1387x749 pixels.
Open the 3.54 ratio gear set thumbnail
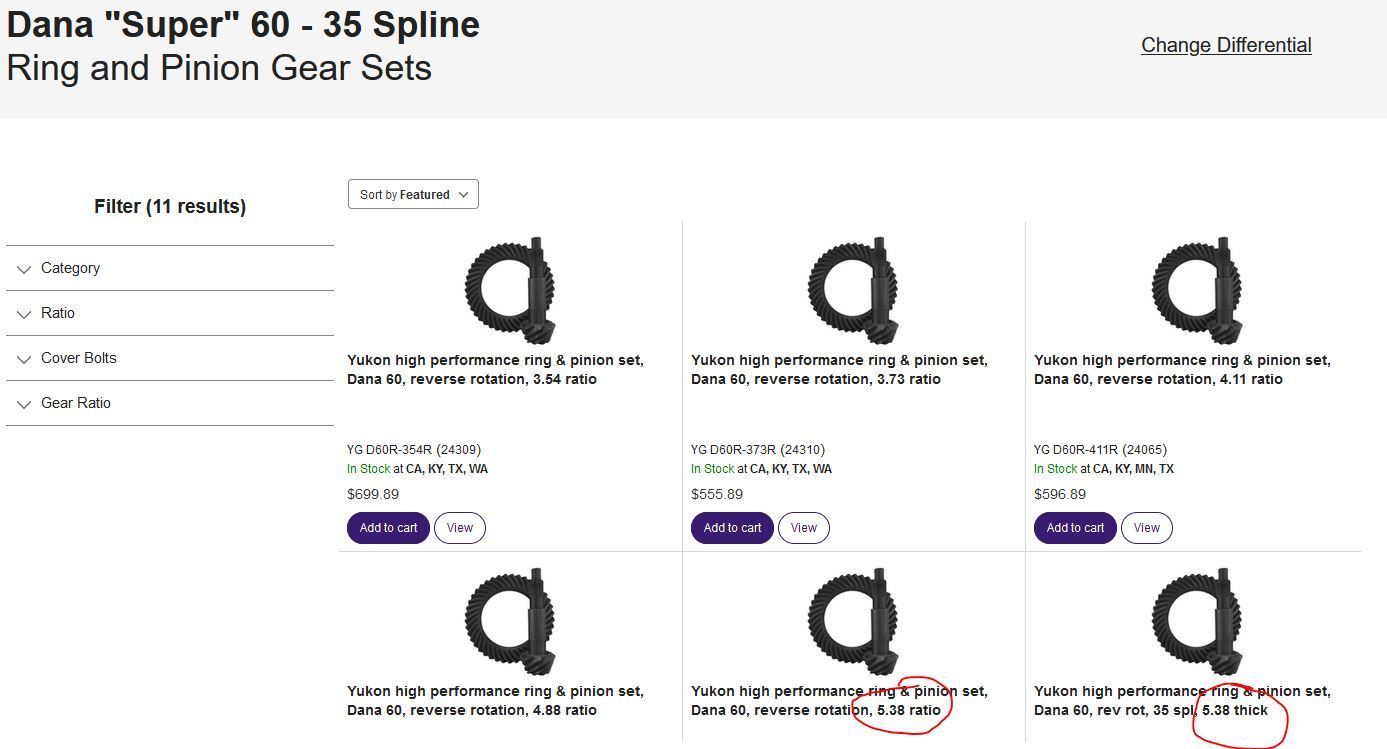click(510, 290)
